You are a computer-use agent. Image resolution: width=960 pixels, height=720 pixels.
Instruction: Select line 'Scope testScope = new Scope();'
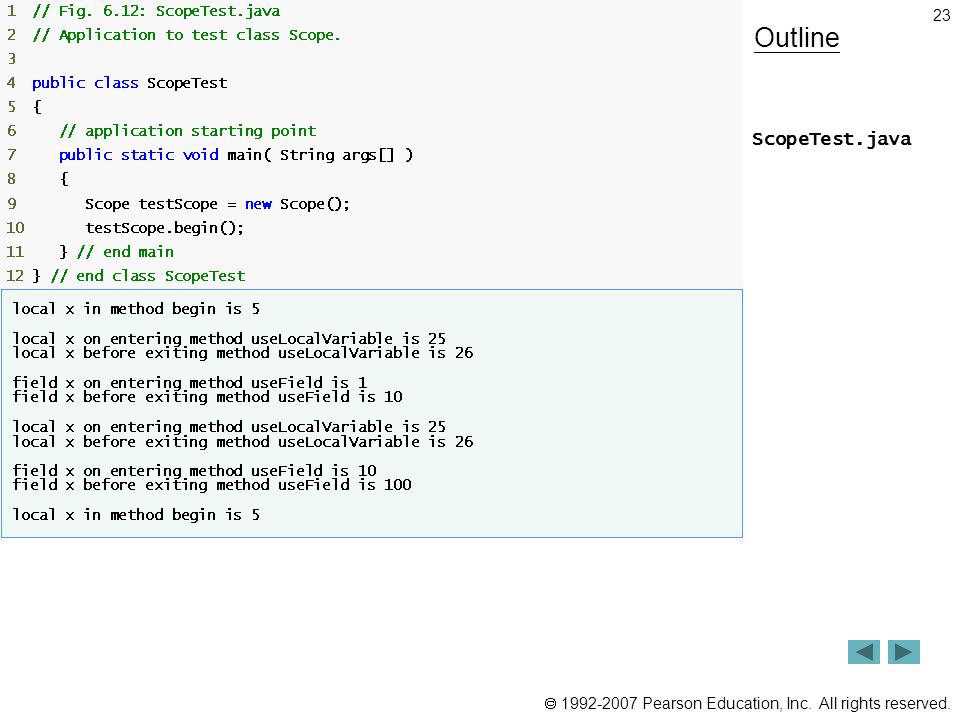(217, 203)
